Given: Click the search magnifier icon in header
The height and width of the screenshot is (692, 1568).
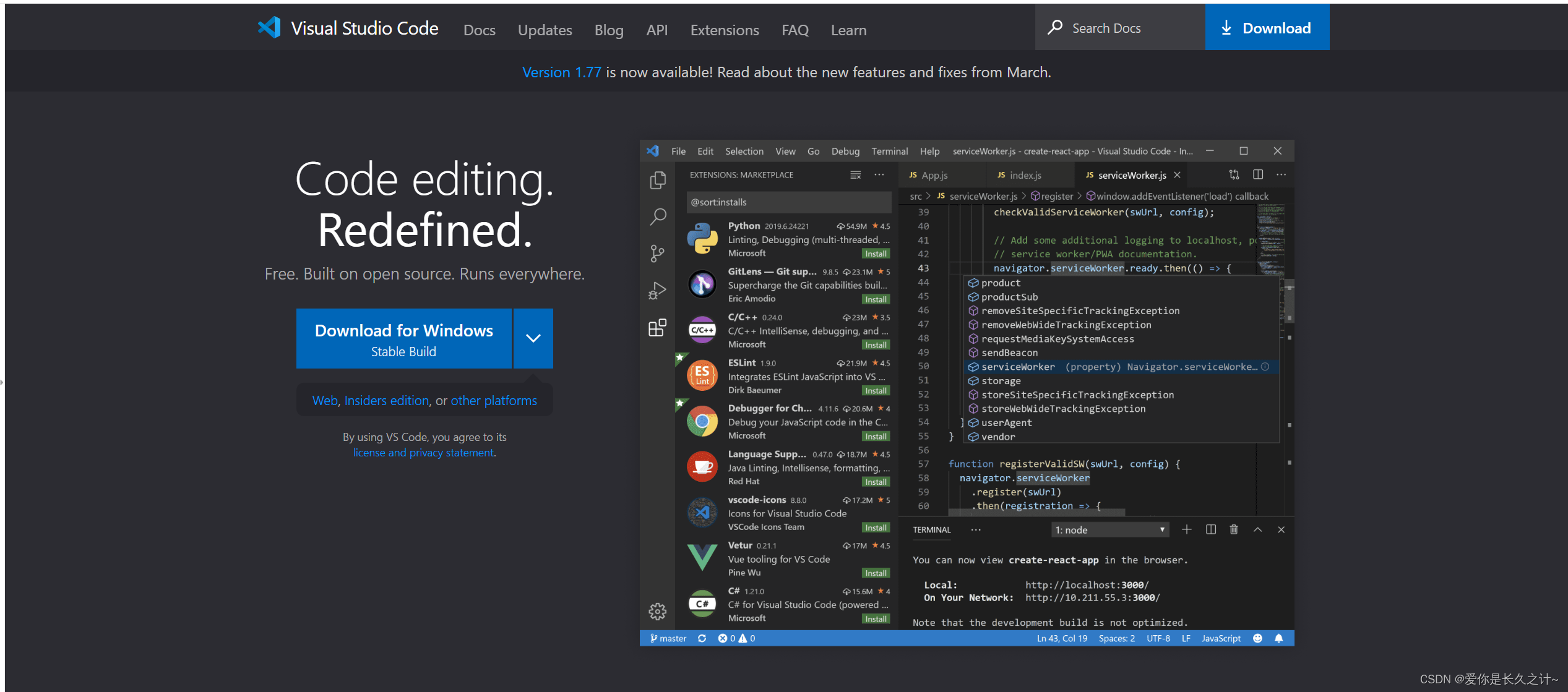Looking at the screenshot, I should 1055,27.
